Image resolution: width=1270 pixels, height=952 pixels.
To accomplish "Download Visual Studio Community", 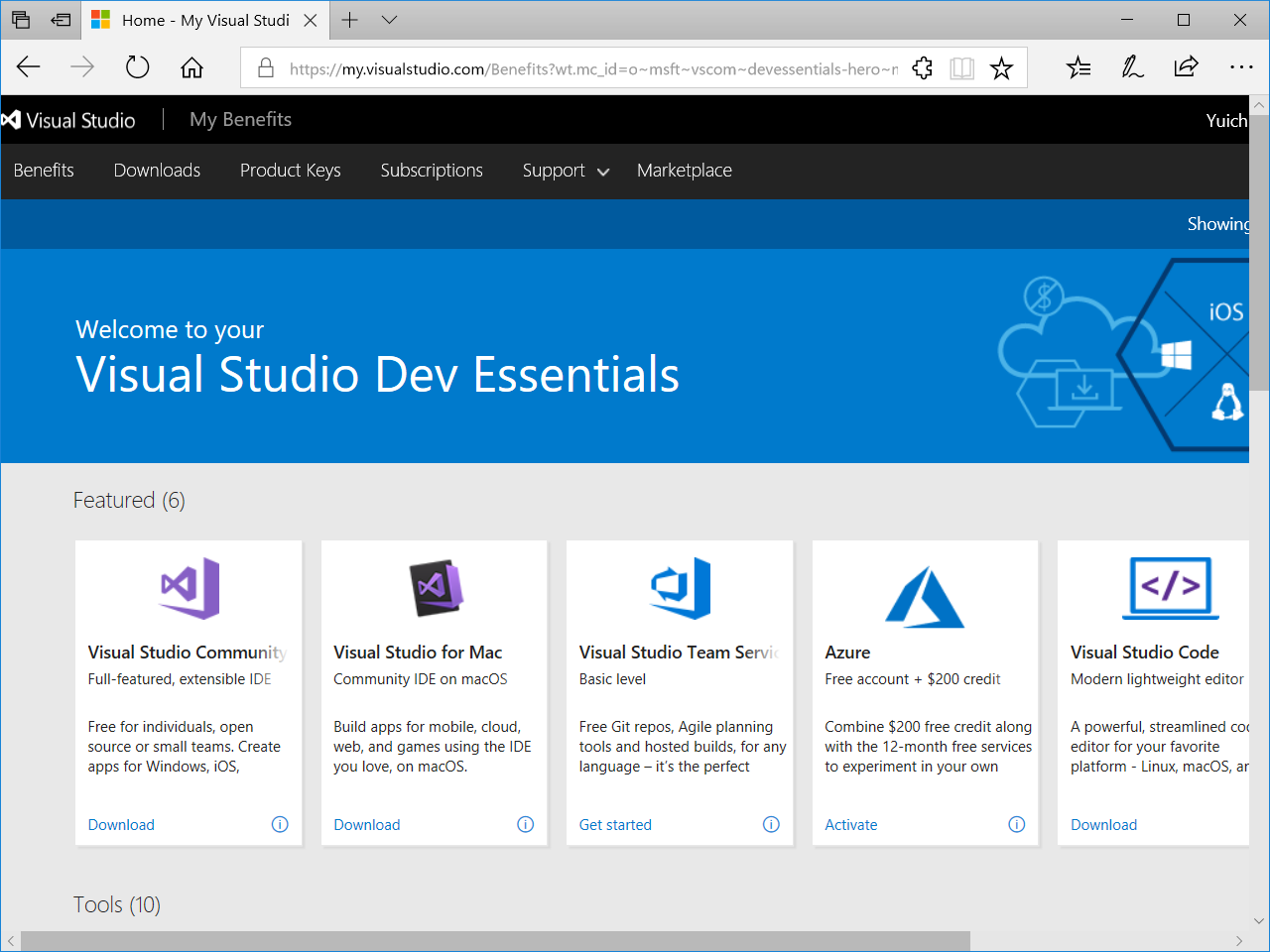I will tap(121, 825).
